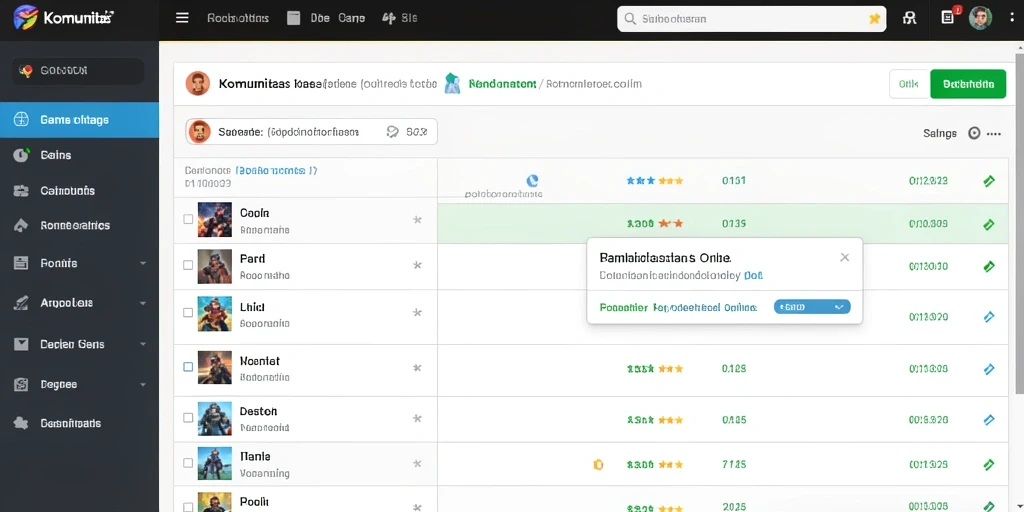The image size is (1024, 512).
Task: Expand the Degnee sidebar section
Action: [x=142, y=385]
